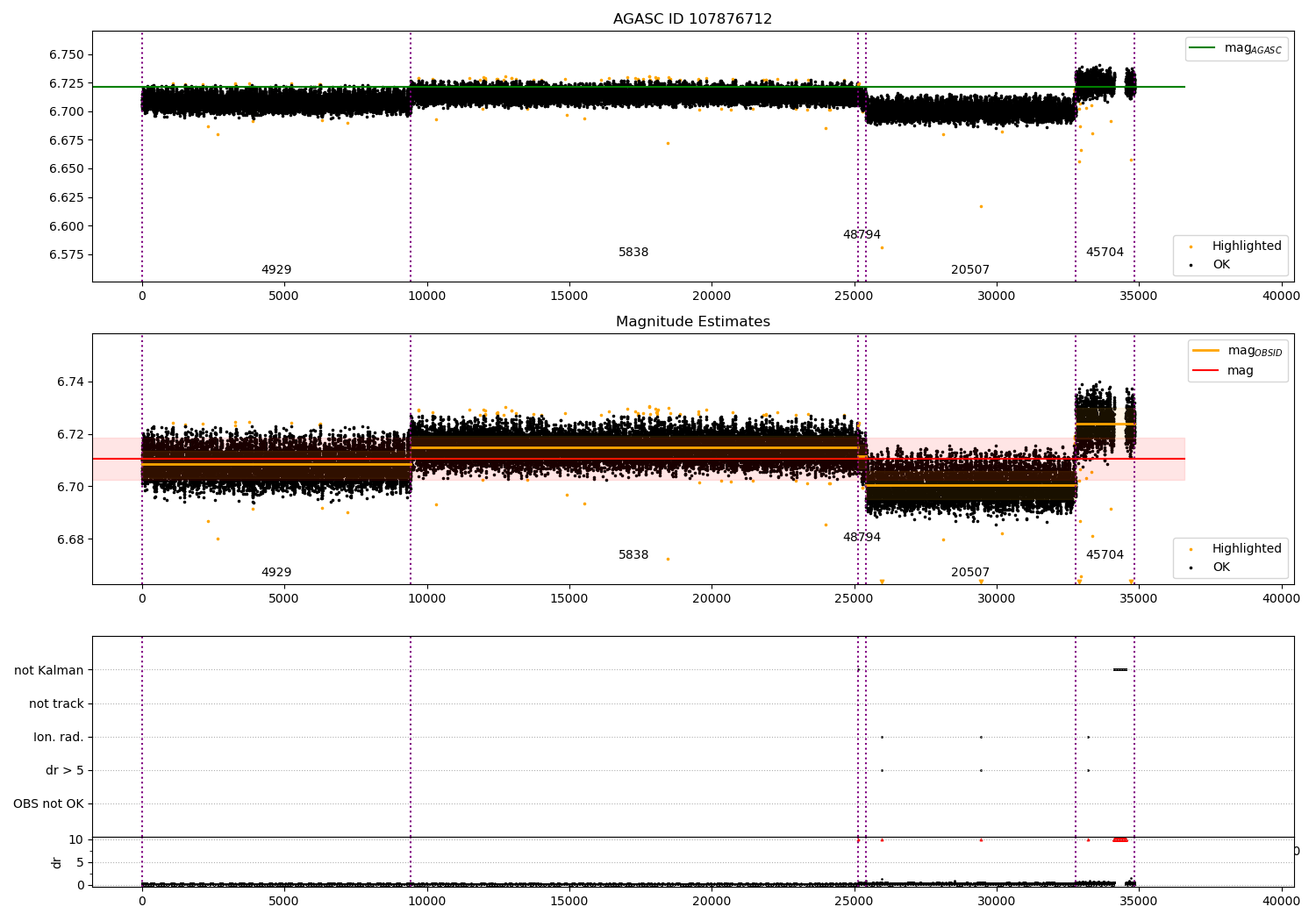Click the 6.650 y-axis tick in top plot

(67, 168)
